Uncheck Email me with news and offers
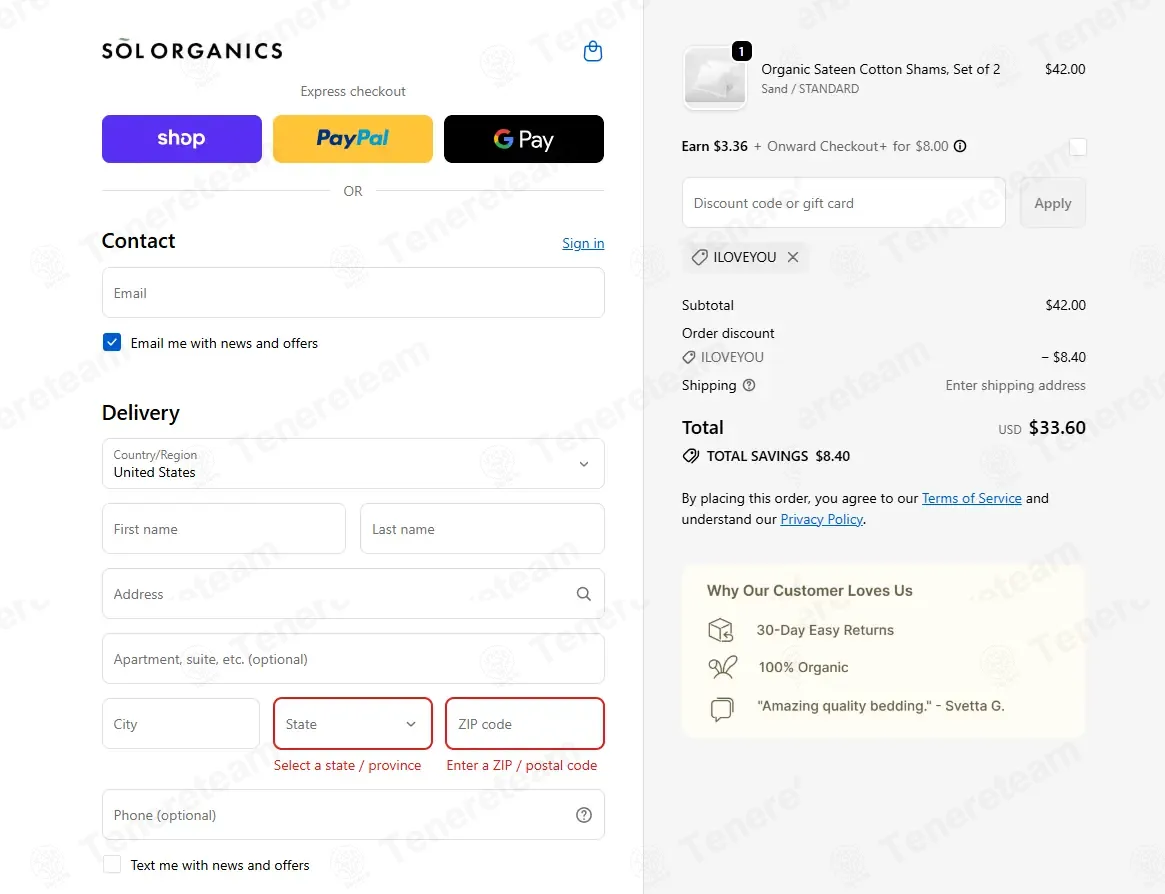 (x=112, y=343)
